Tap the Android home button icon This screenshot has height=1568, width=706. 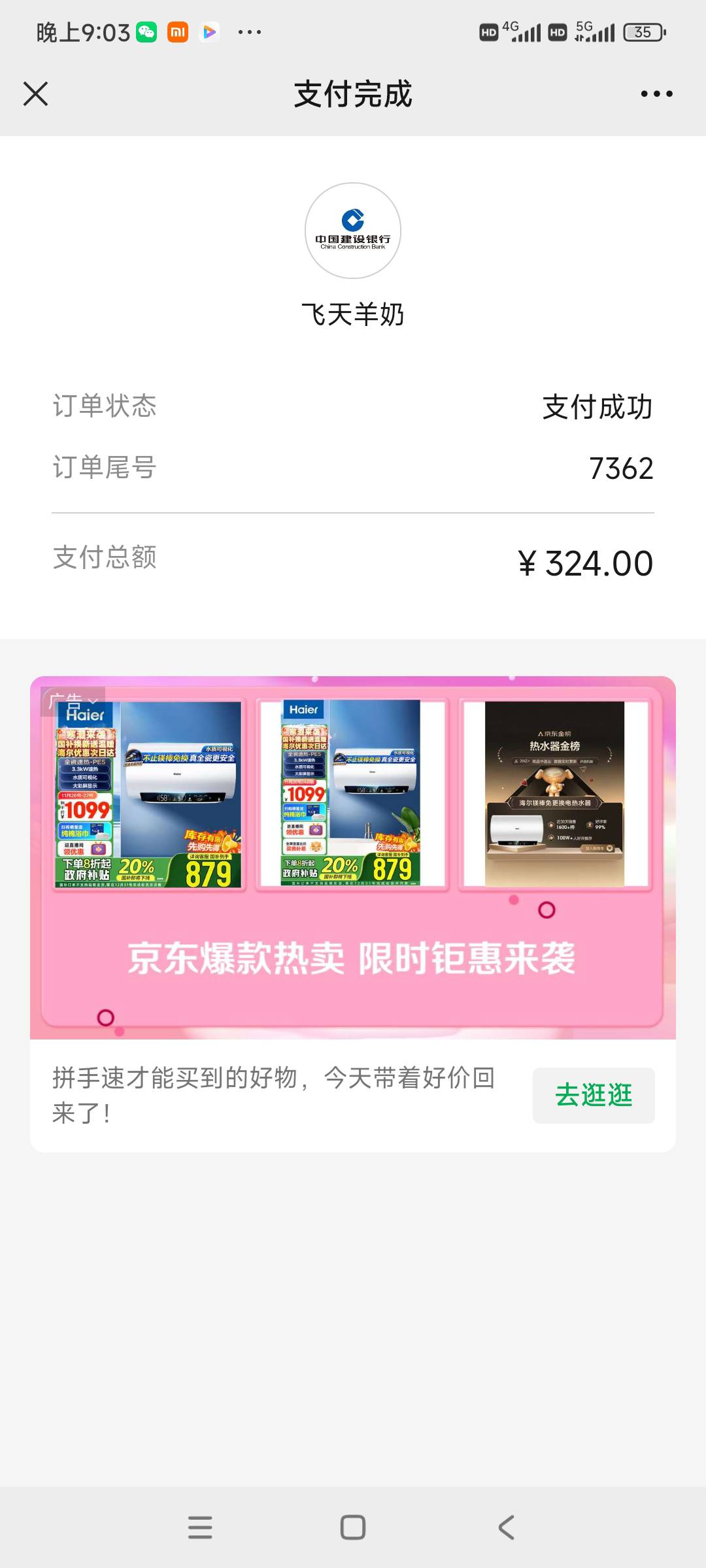[x=353, y=1527]
